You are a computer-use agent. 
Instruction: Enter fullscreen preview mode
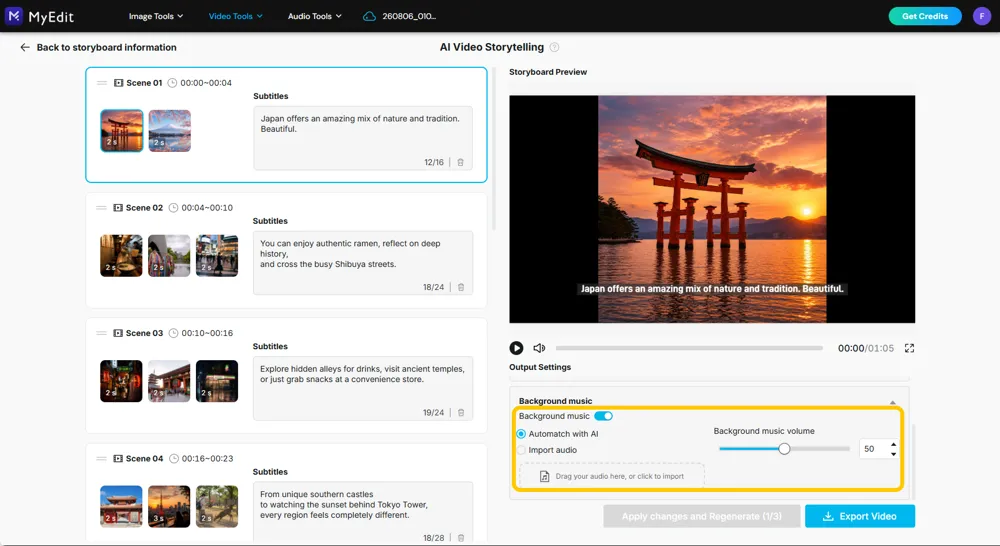[x=909, y=348]
